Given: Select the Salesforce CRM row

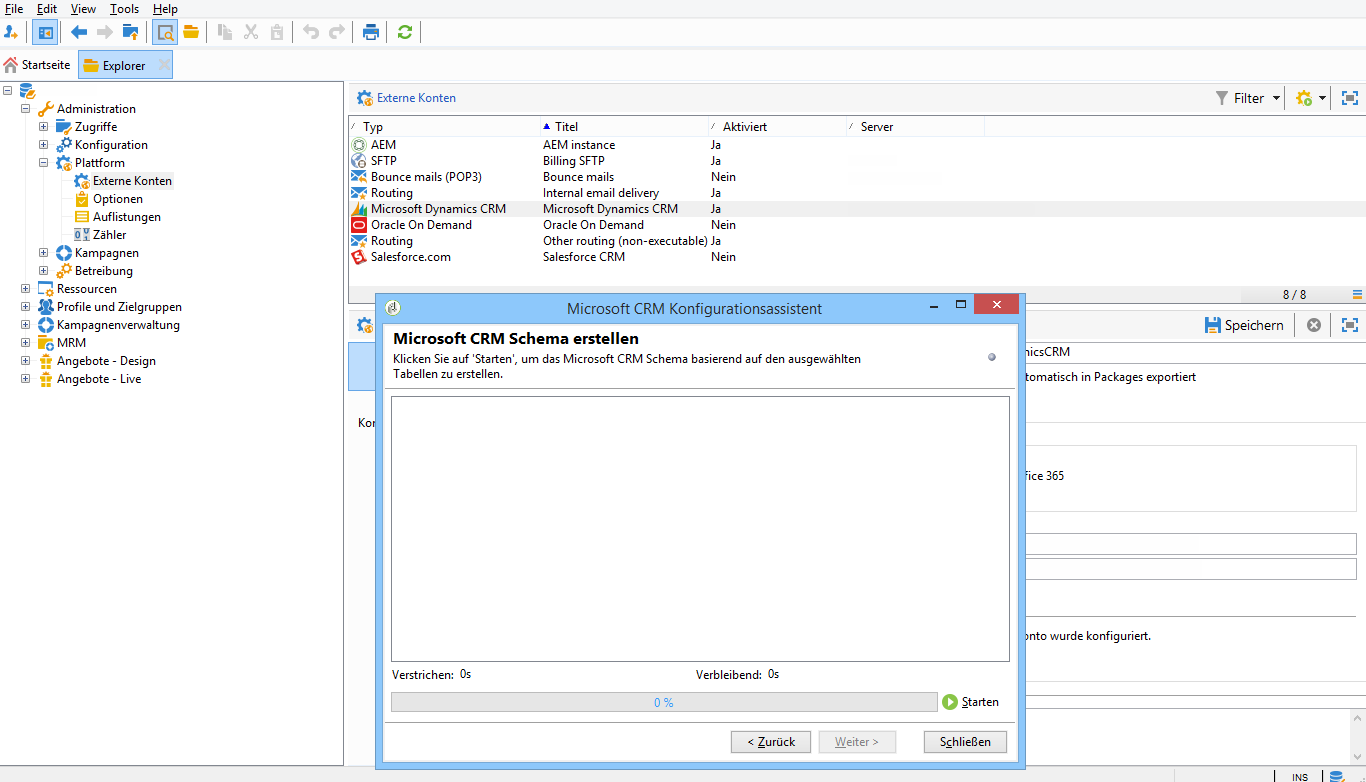Looking at the screenshot, I should point(857,257).
